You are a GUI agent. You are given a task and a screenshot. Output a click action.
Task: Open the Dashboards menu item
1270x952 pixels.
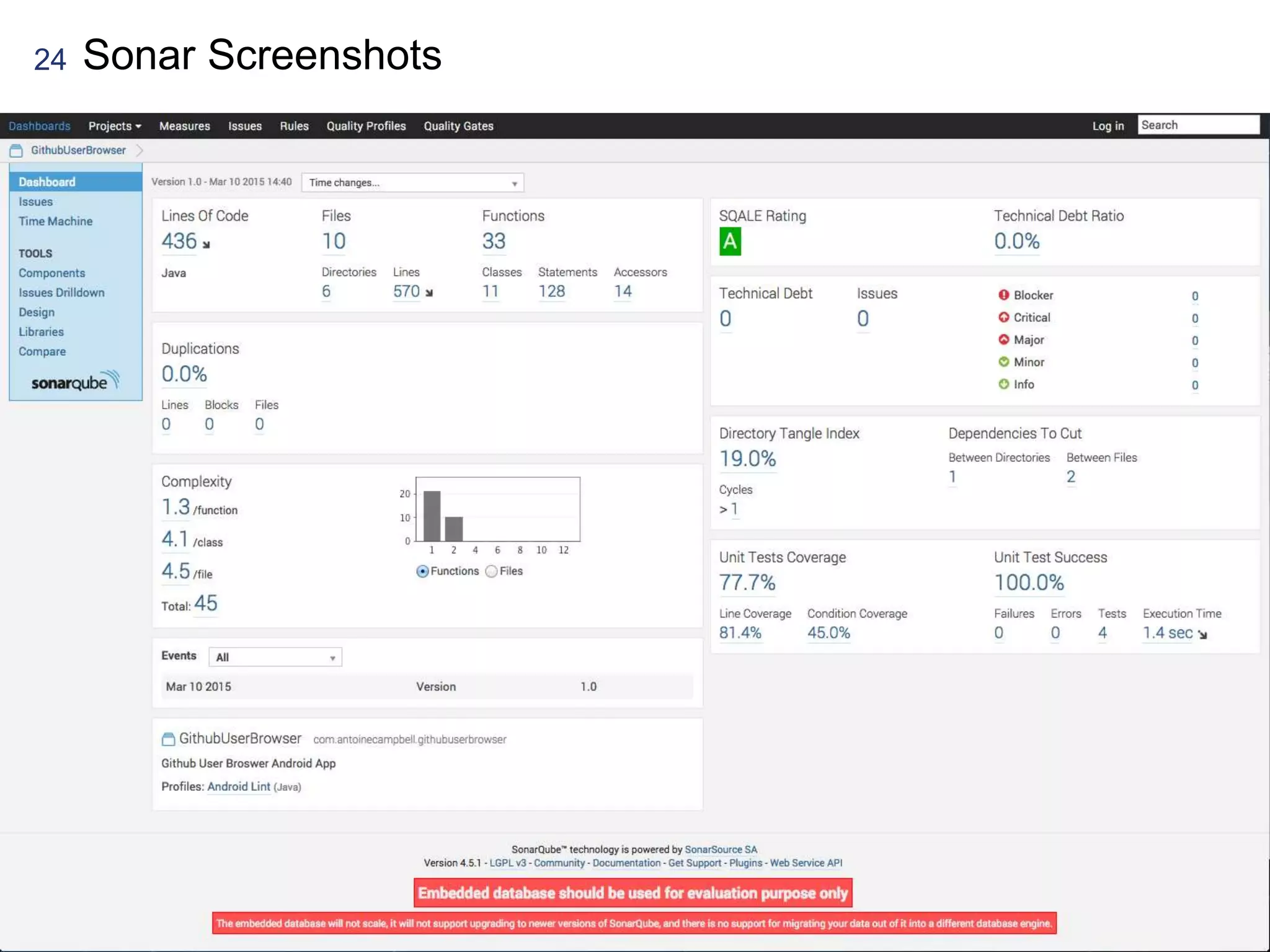(40, 126)
